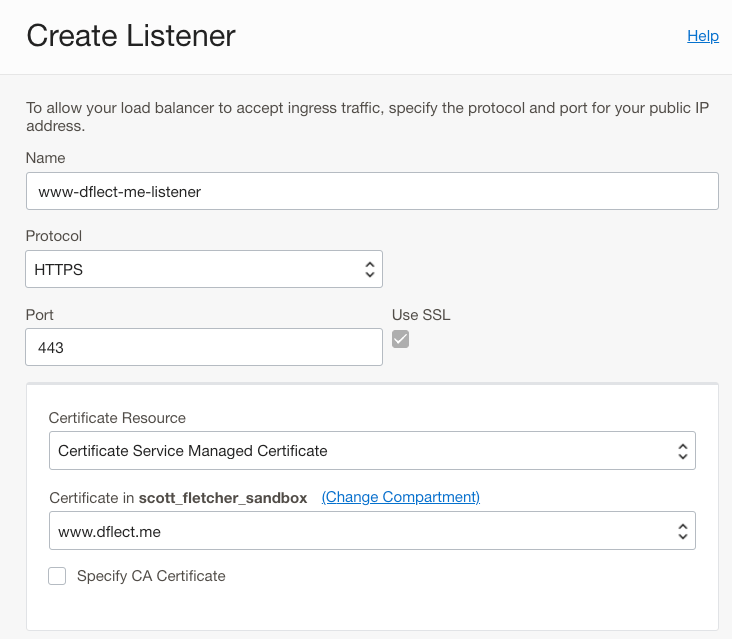Click the Protocol dropdown arrows icon
The image size is (732, 639).
click(x=369, y=269)
